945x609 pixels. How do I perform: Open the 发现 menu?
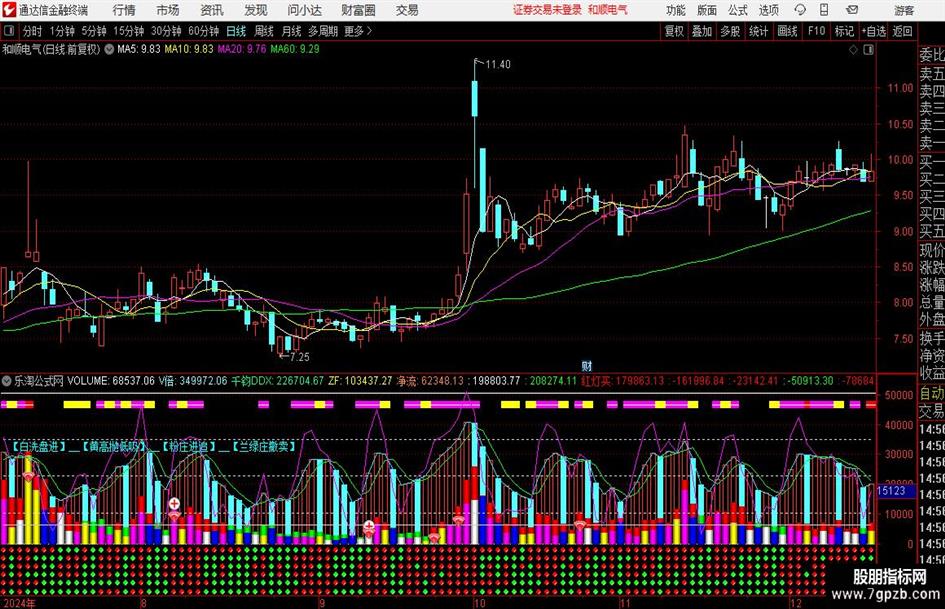tap(256, 10)
